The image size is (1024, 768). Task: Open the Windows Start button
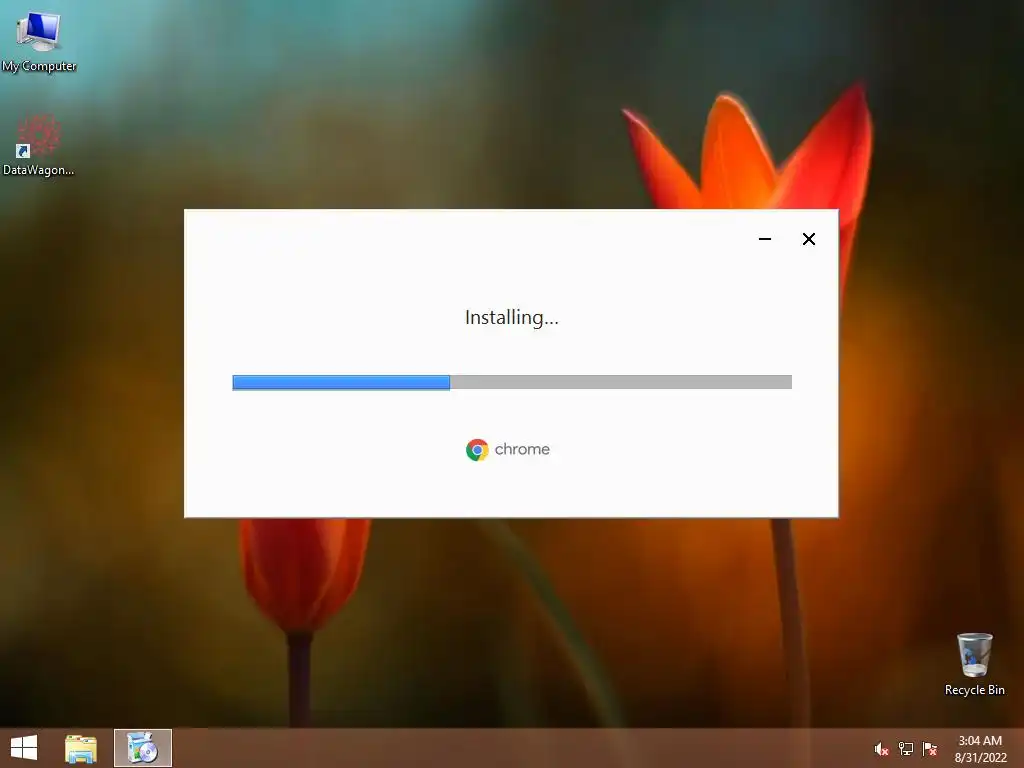pyautogui.click(x=24, y=748)
